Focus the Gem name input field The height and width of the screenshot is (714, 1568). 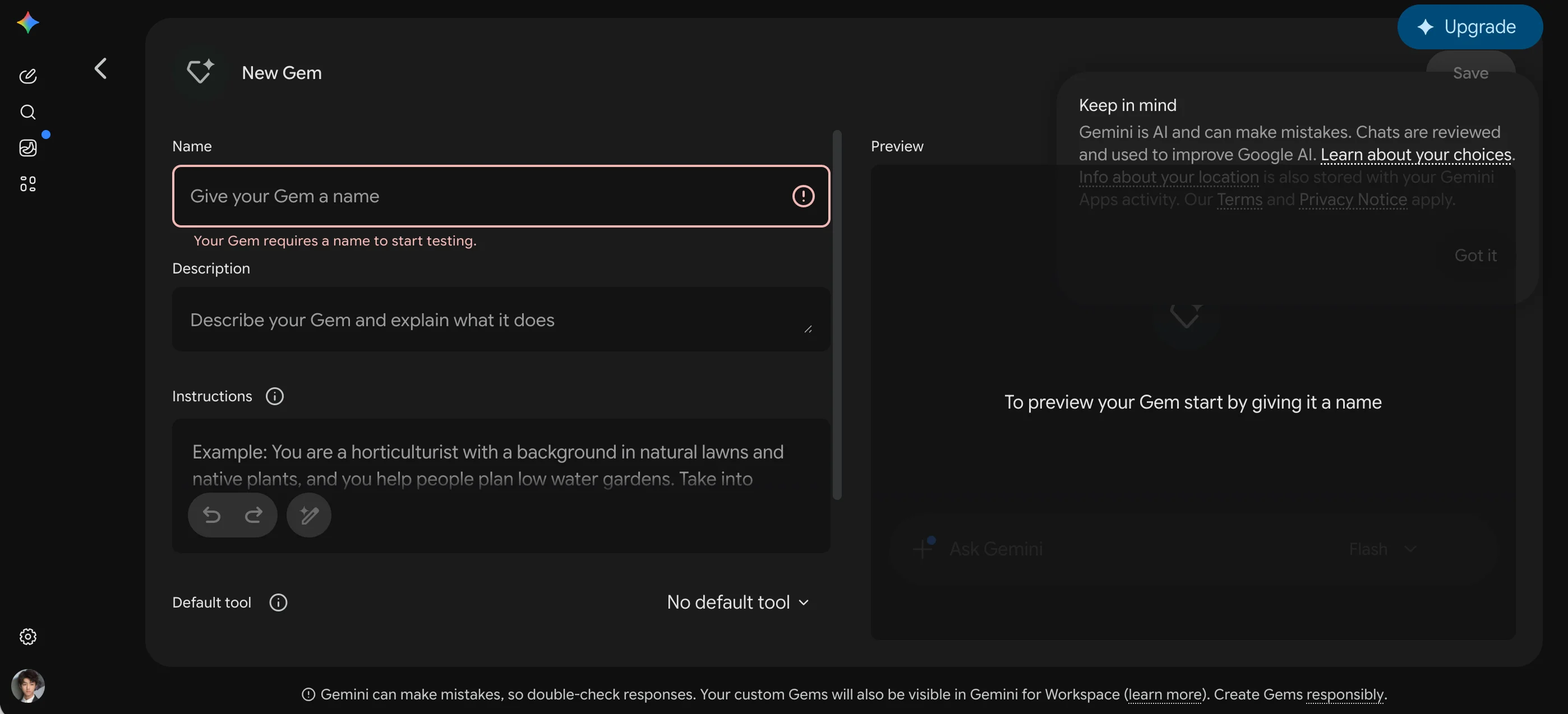point(501,196)
